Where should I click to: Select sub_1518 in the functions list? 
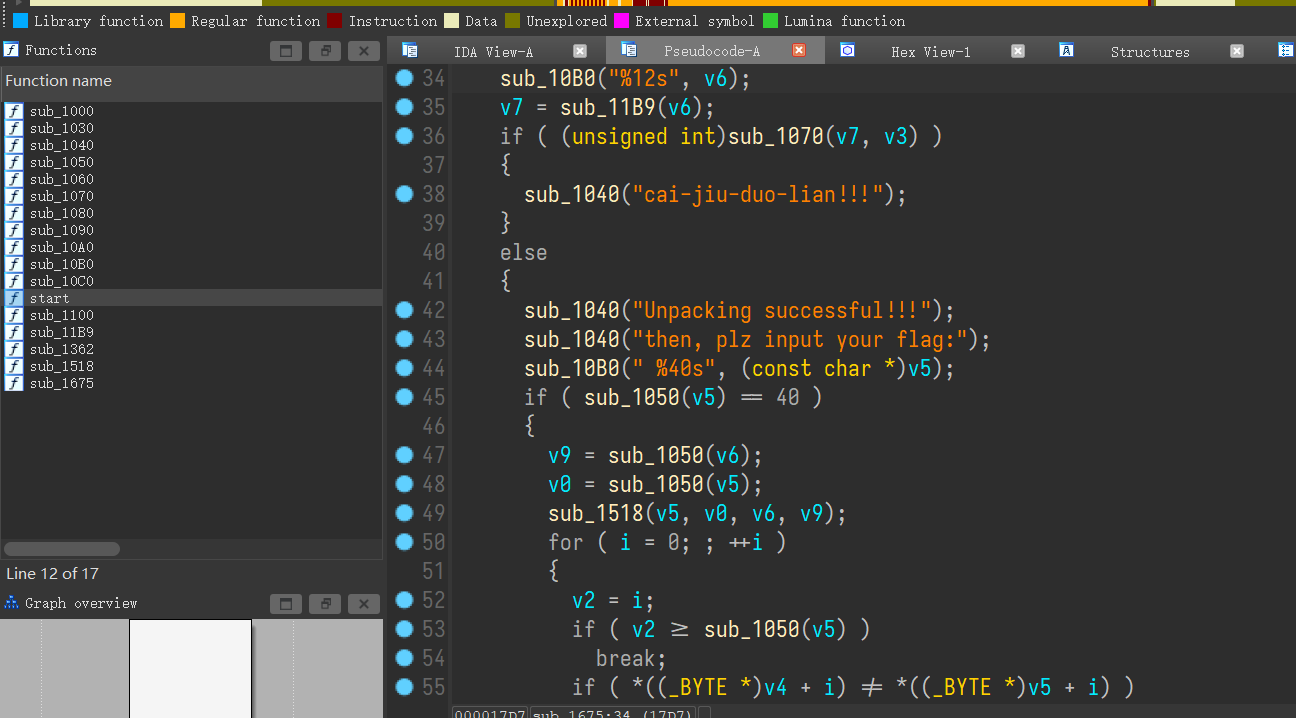pos(61,366)
